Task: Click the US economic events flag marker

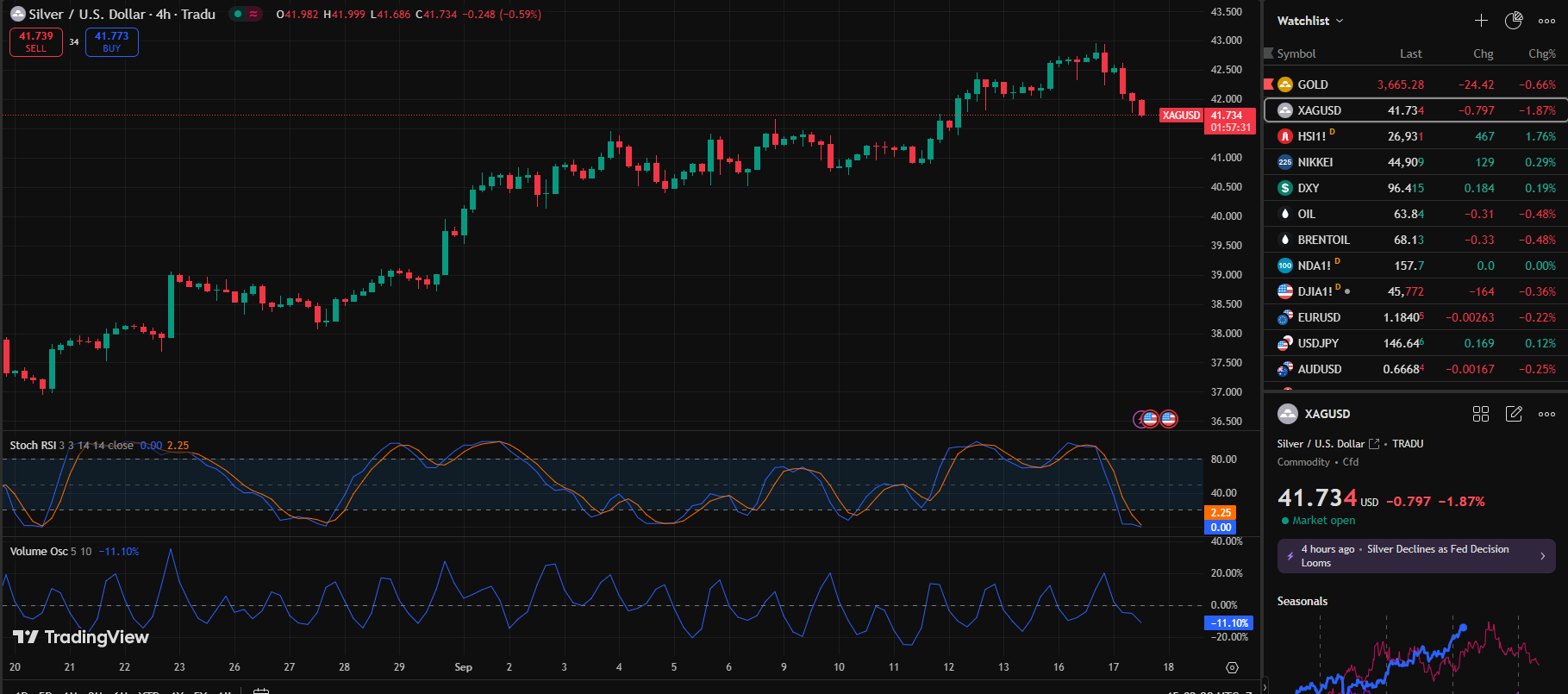Action: point(1168,419)
